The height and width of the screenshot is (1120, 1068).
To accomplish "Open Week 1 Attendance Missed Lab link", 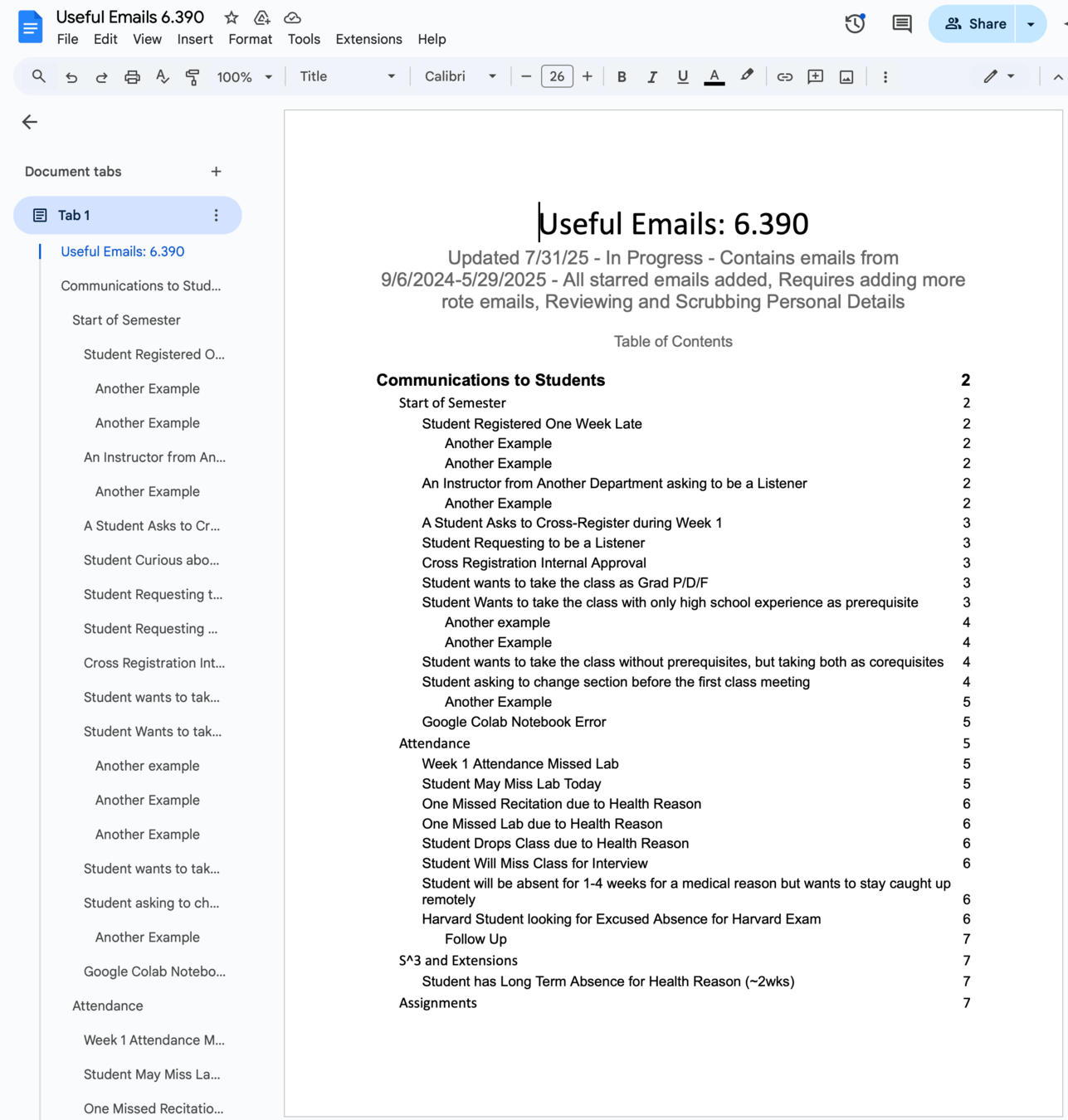I will (520, 764).
